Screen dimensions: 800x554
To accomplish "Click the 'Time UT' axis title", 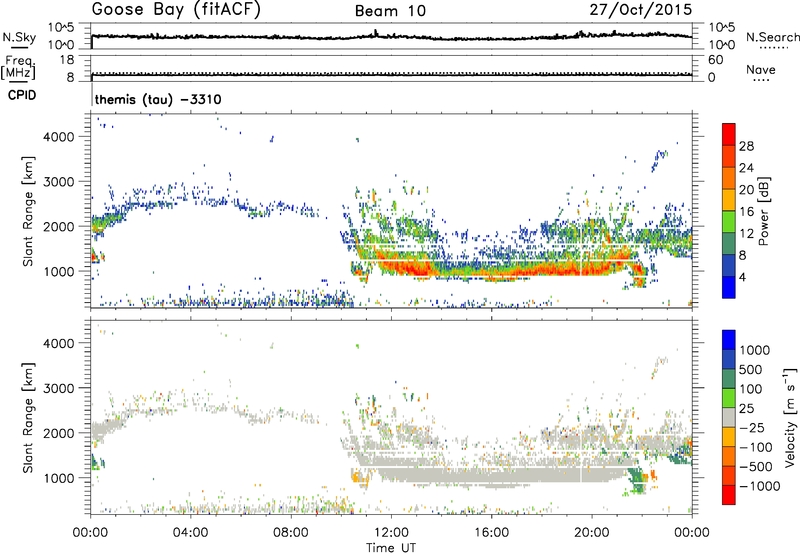I will (x=391, y=548).
